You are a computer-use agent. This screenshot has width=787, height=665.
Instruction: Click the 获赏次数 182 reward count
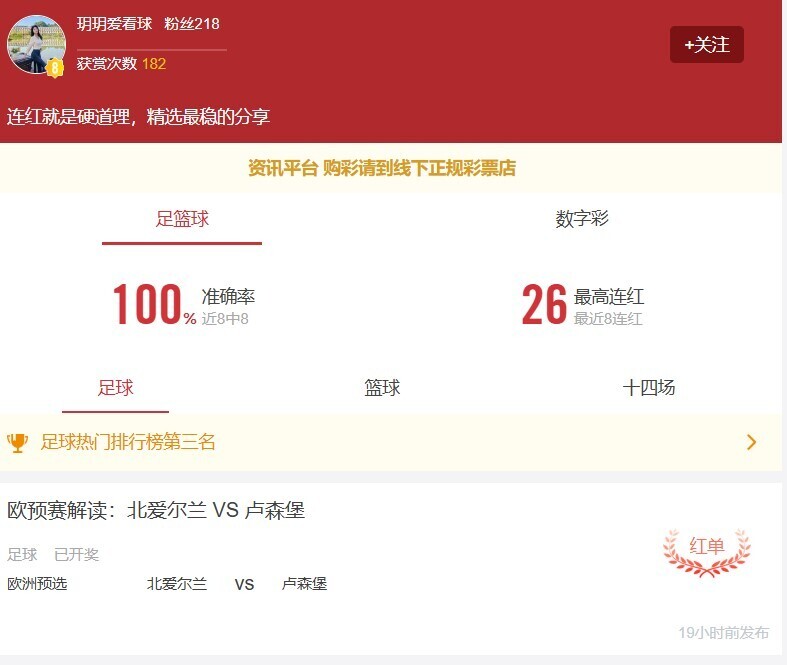pyautogui.click(x=121, y=64)
